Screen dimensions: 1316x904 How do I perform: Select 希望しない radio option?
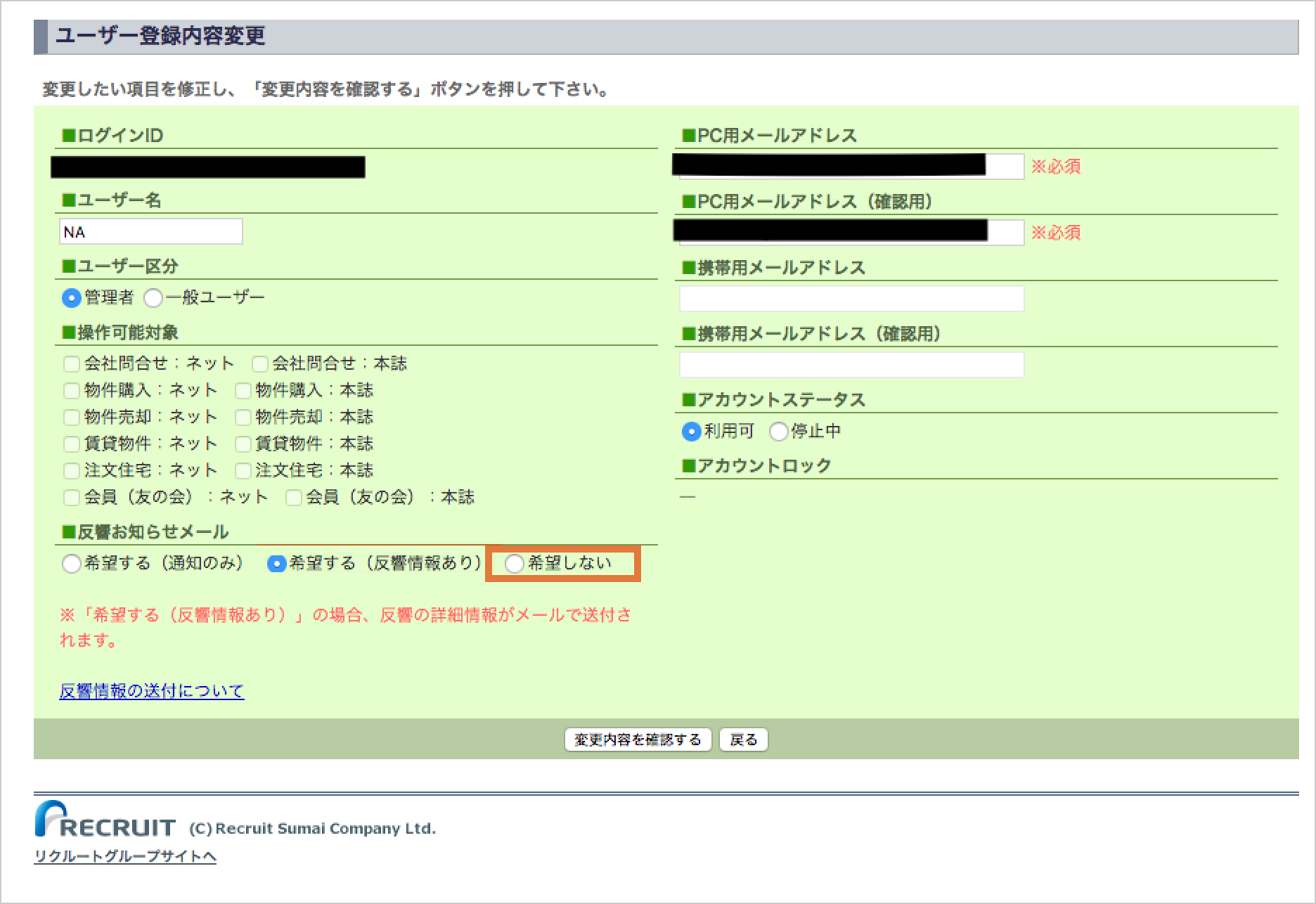(514, 564)
